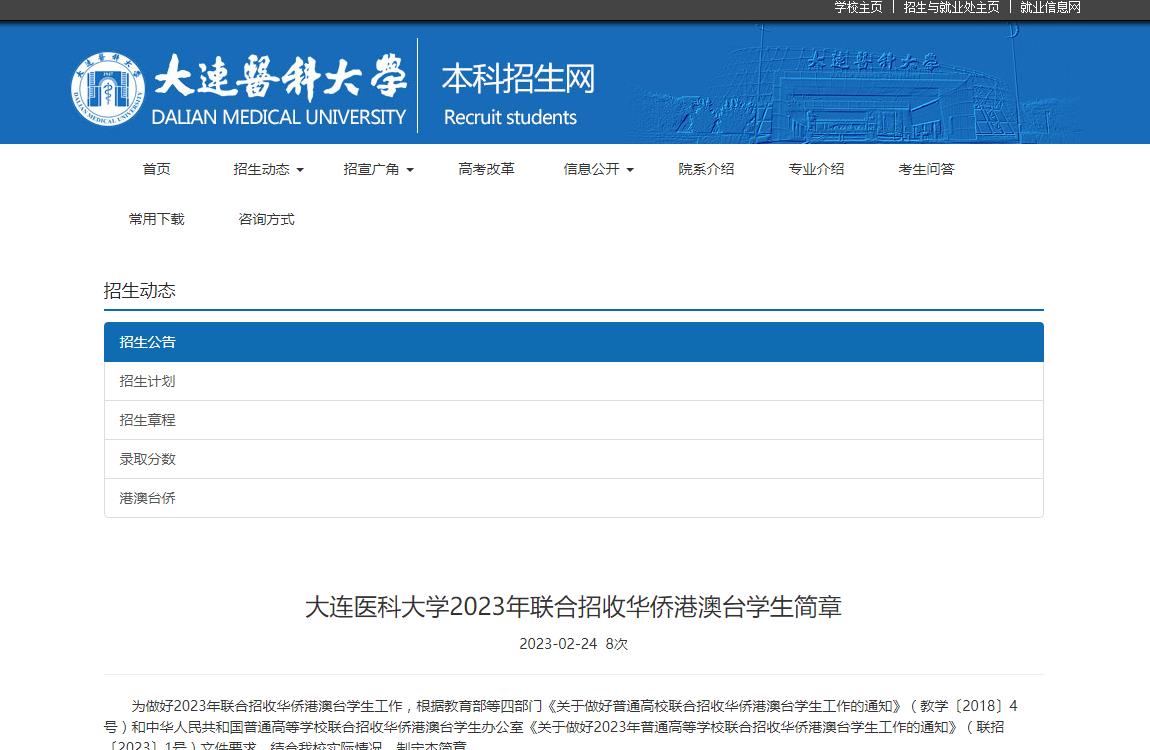Image resolution: width=1150 pixels, height=750 pixels.
Task: Open the 就业信息网 link in top bar
Action: (1050, 7)
